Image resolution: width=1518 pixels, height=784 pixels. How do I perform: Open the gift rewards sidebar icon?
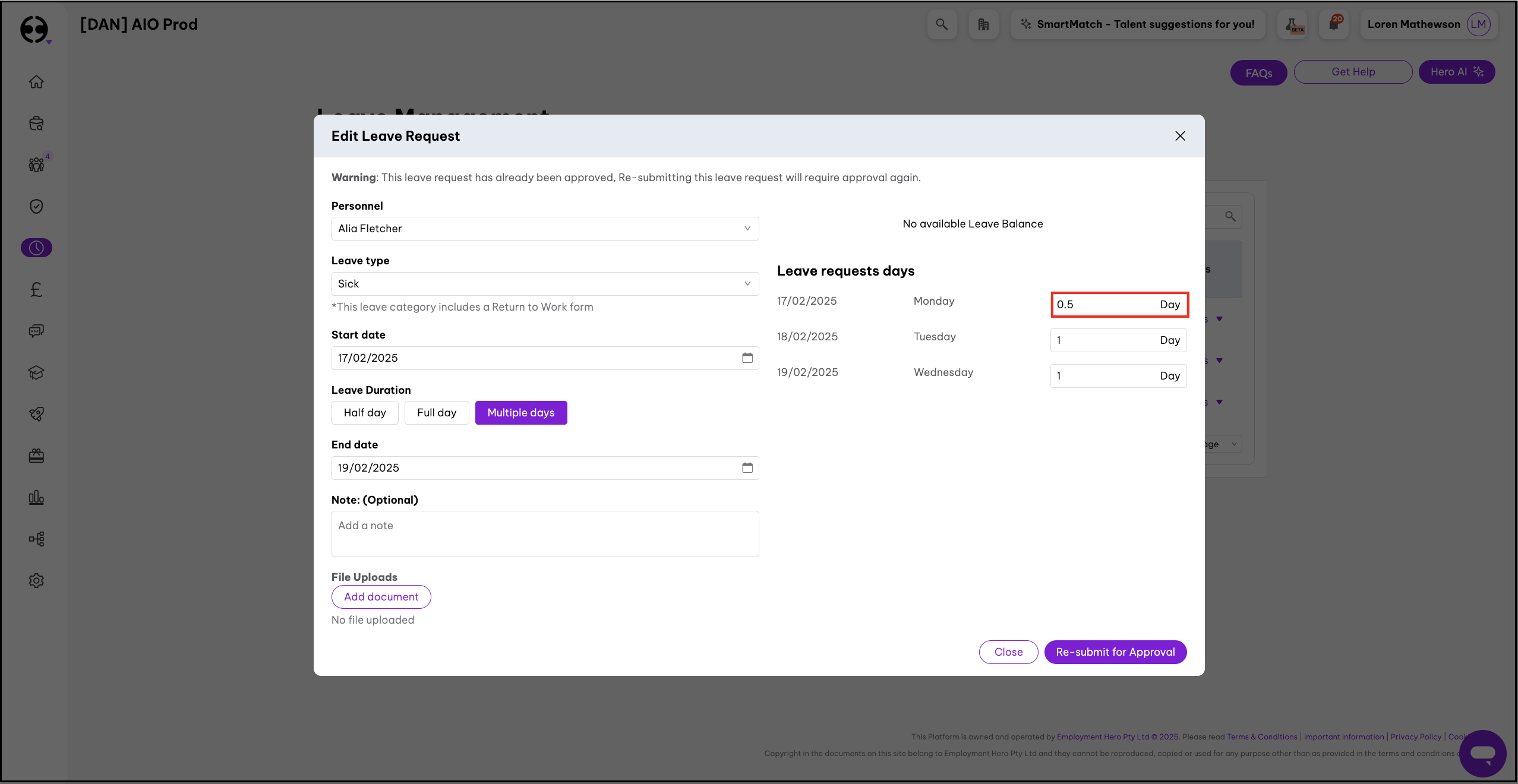(36, 456)
